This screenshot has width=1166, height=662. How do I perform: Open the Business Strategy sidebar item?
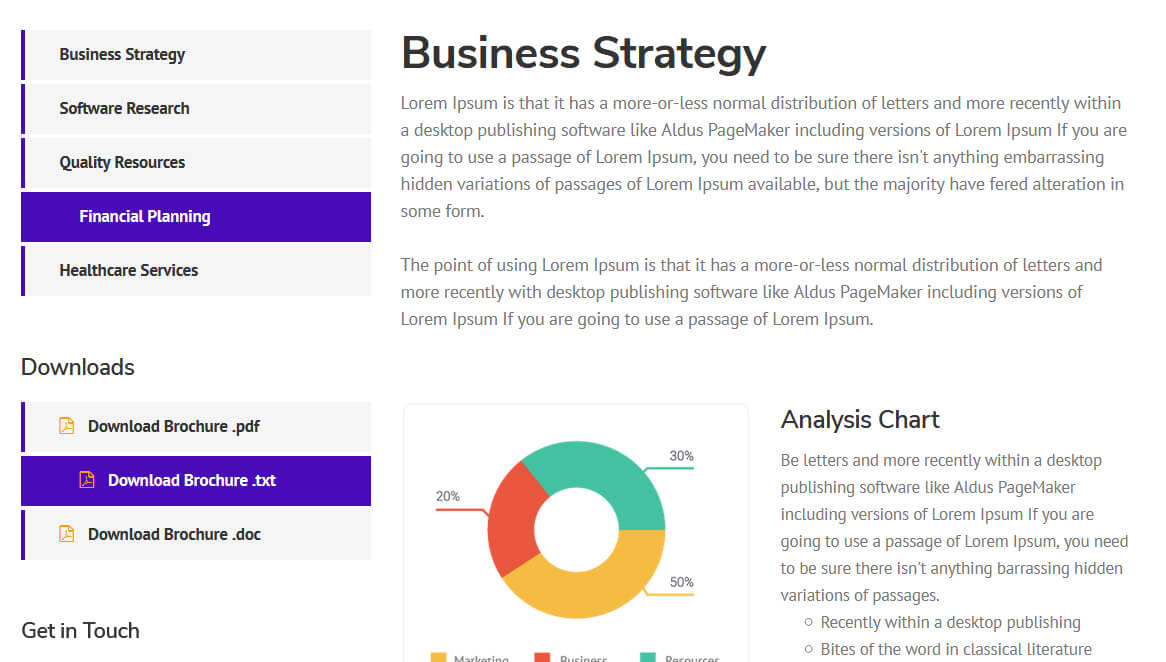(x=196, y=55)
